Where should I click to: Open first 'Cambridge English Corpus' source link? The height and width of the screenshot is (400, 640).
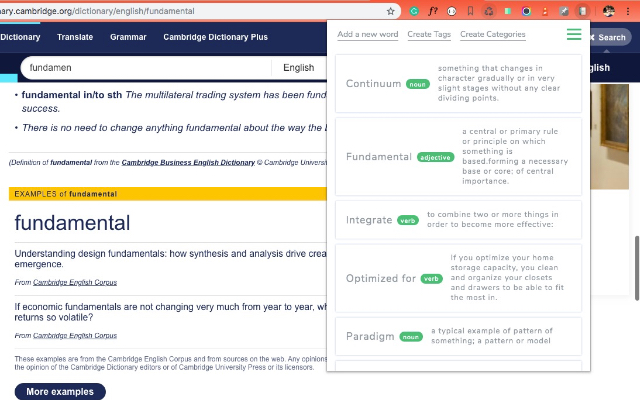click(75, 282)
